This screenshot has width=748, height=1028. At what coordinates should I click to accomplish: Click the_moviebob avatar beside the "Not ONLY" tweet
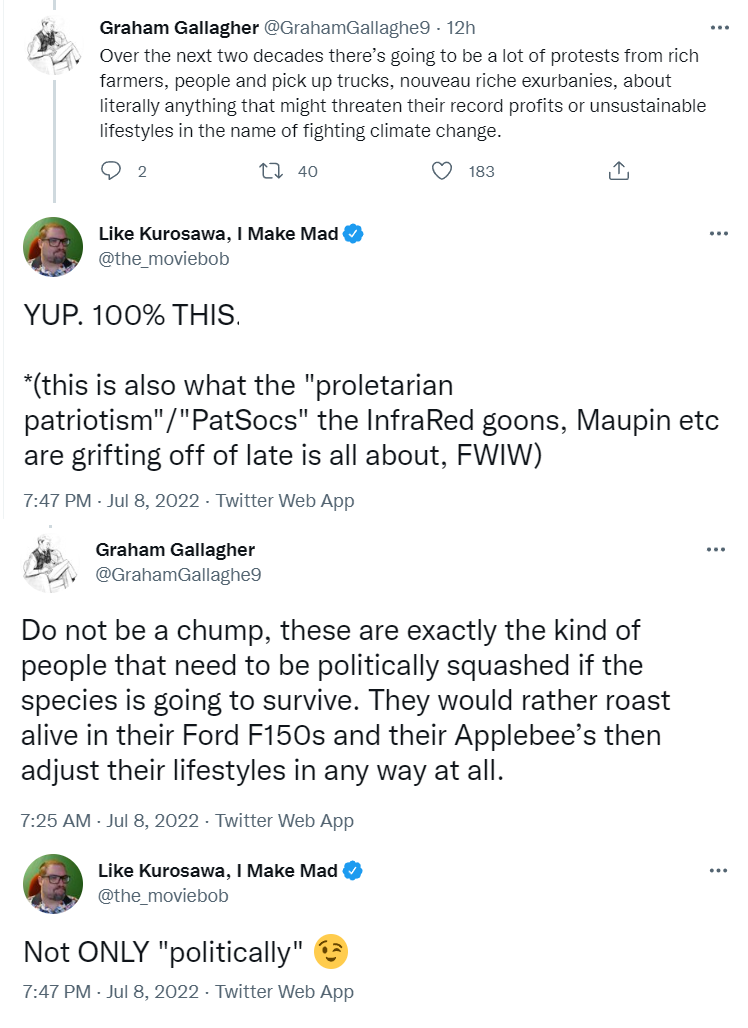coord(52,883)
